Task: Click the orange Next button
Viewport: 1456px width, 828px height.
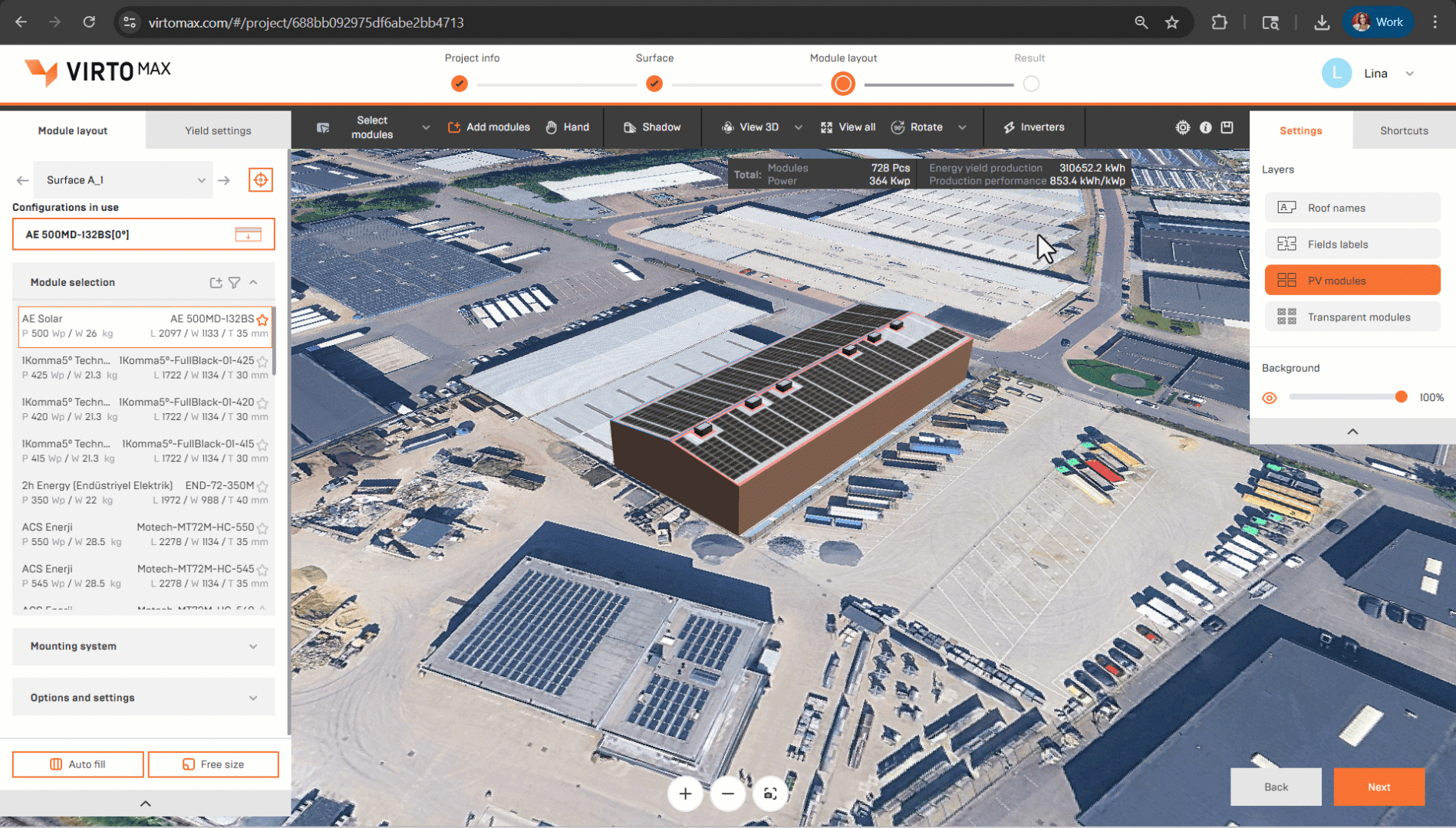Action: pyautogui.click(x=1379, y=787)
